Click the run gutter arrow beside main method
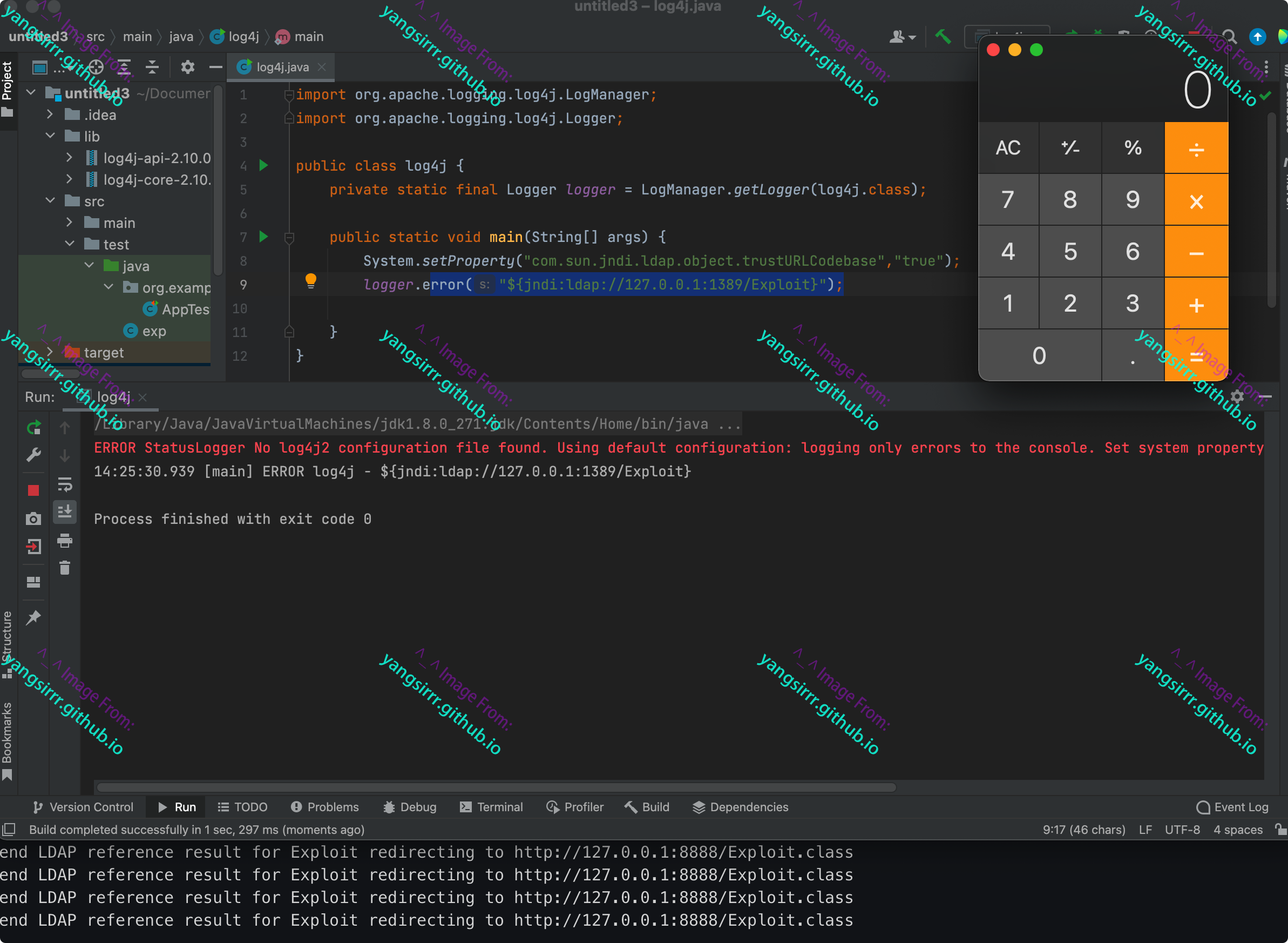Screen dimensions: 1288x943 click(x=263, y=237)
